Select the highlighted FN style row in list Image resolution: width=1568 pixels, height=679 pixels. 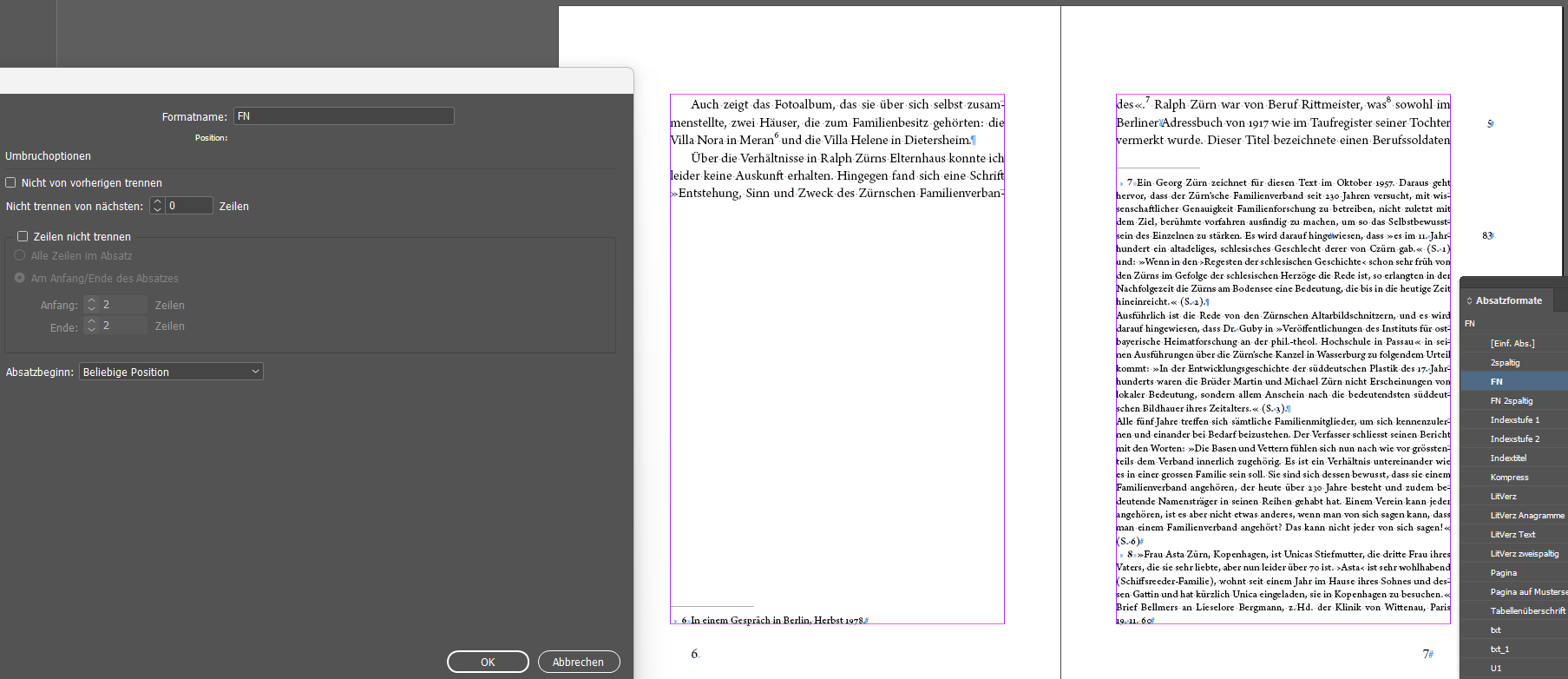pos(1514,381)
